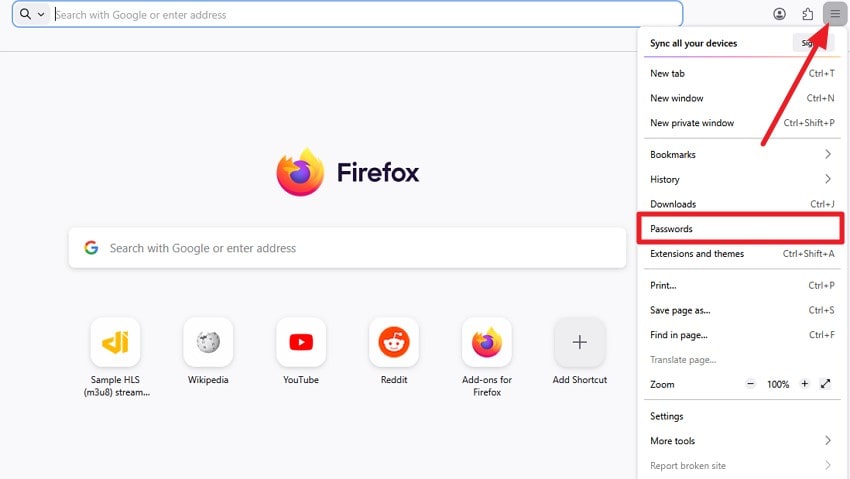
Task: Open the Bookmarks submenu
Action: coord(742,154)
